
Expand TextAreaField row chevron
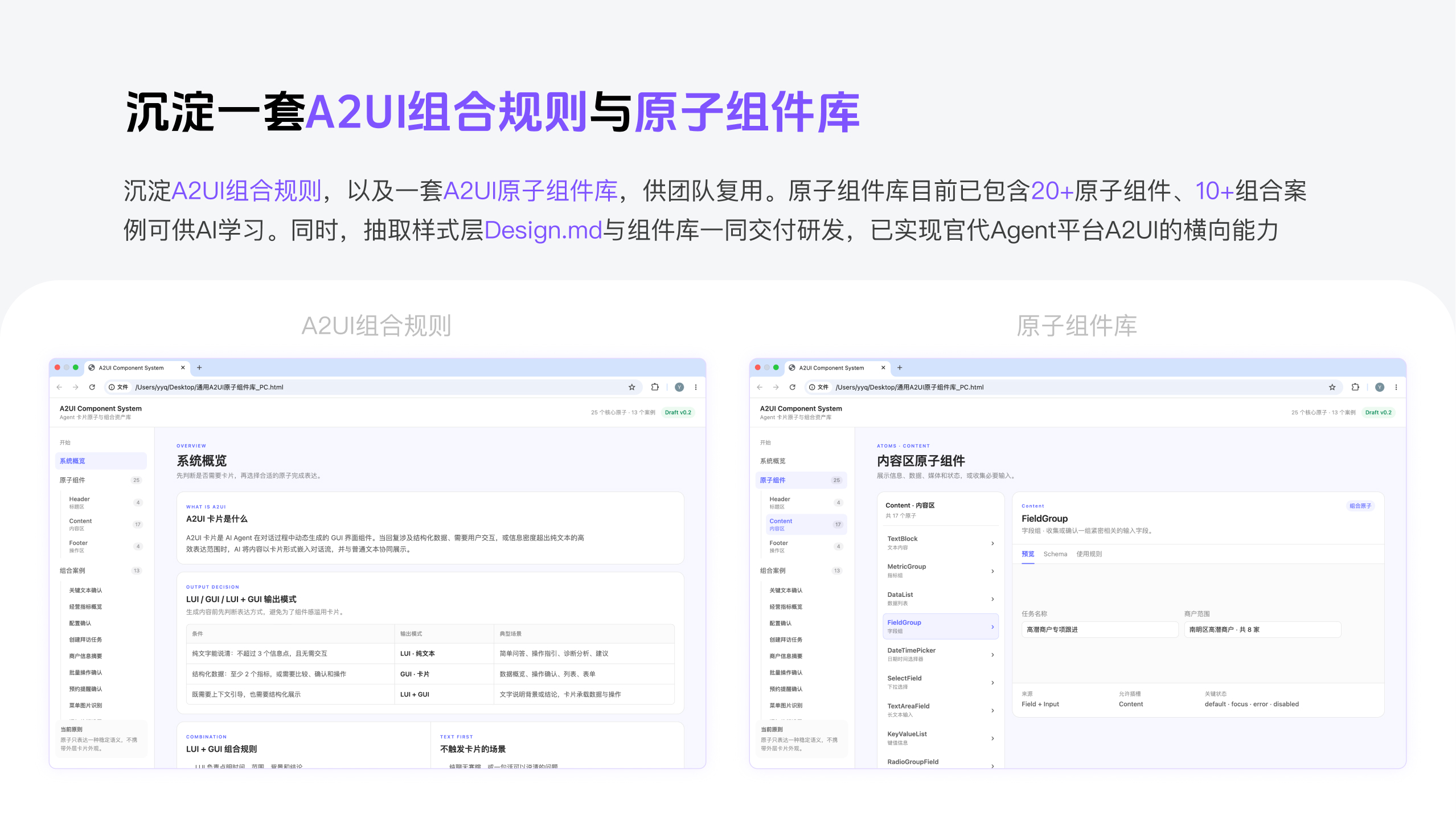(992, 711)
